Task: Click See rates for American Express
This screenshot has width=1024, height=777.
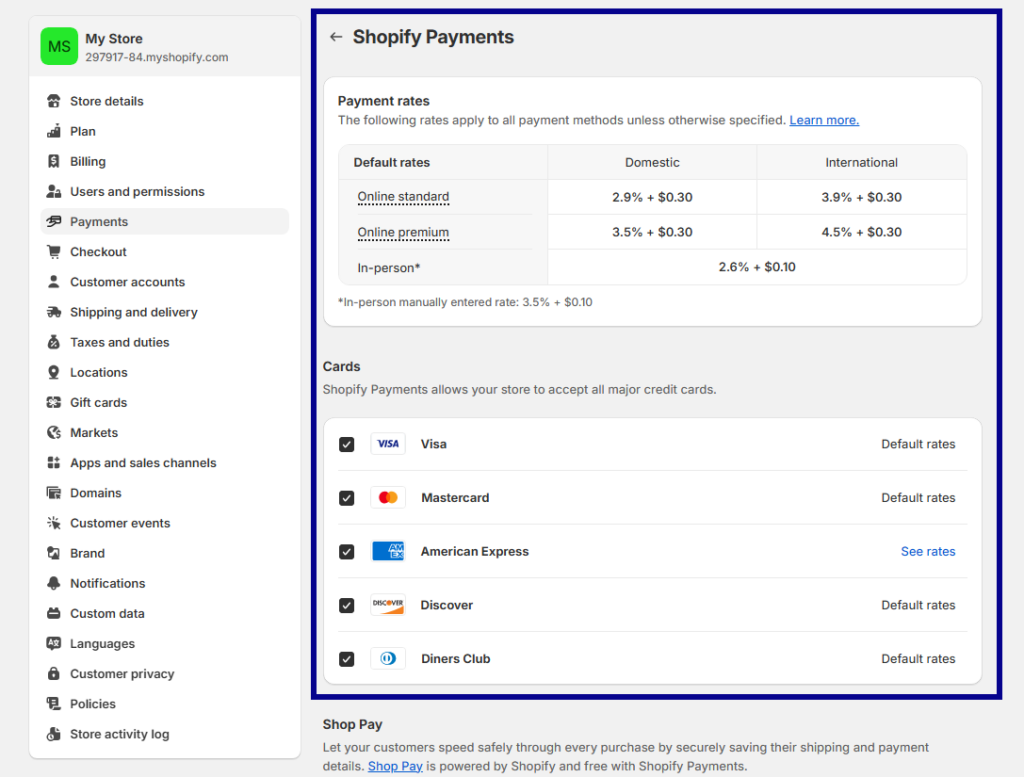Action: [x=928, y=552]
